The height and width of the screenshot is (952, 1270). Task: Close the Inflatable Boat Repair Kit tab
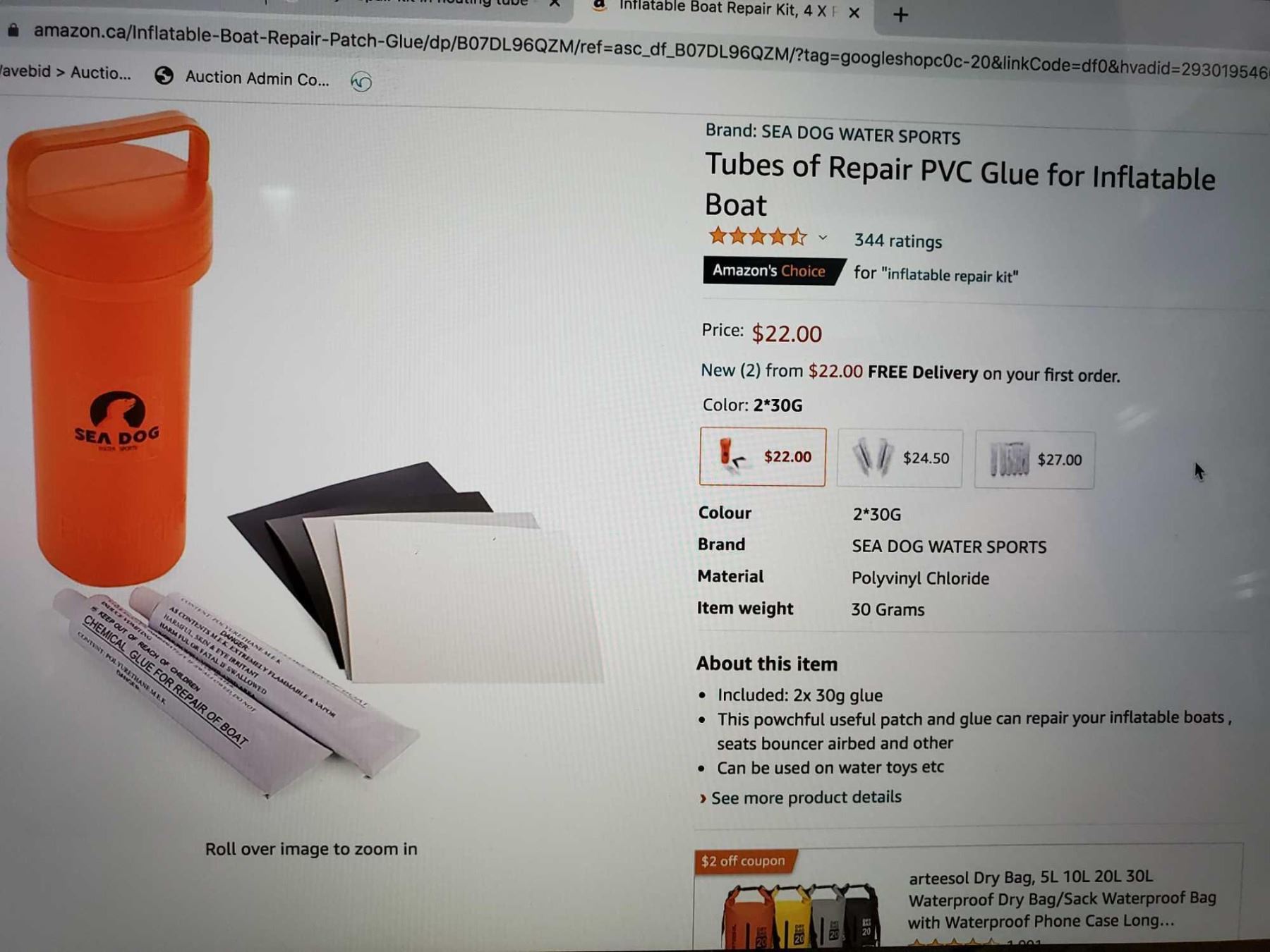pos(854,13)
